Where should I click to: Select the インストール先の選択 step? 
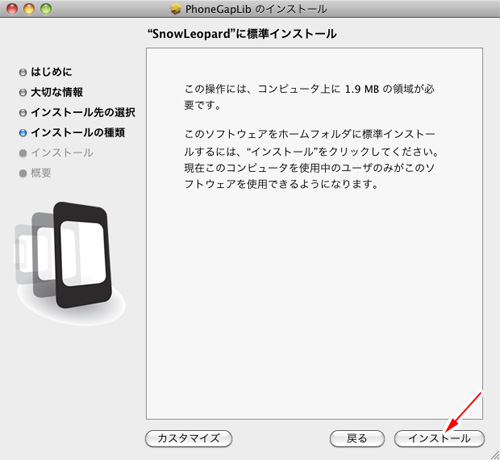(x=83, y=112)
